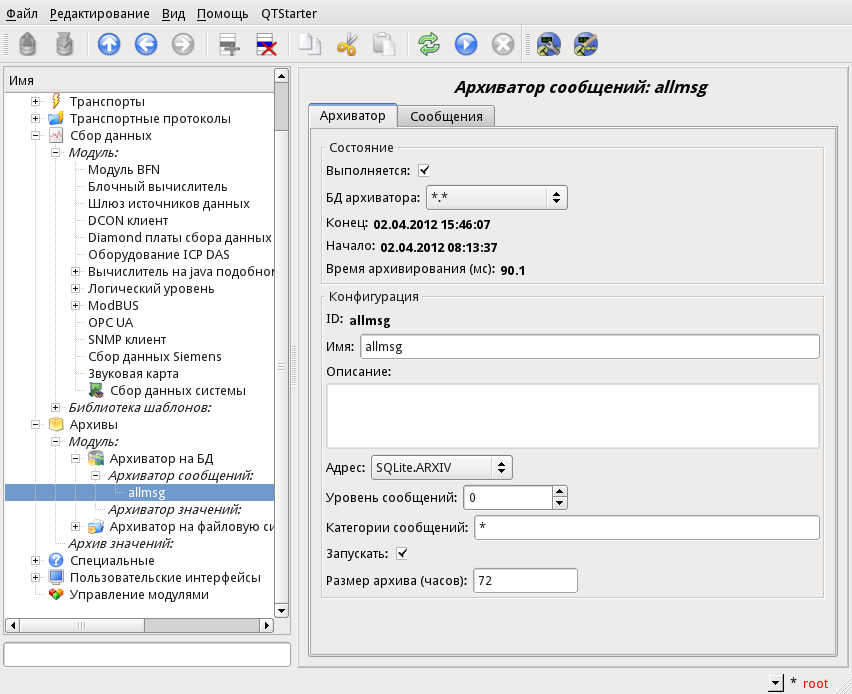Click the Delete item red-cross icon
Screen dimensions: 852x694
click(x=266, y=45)
